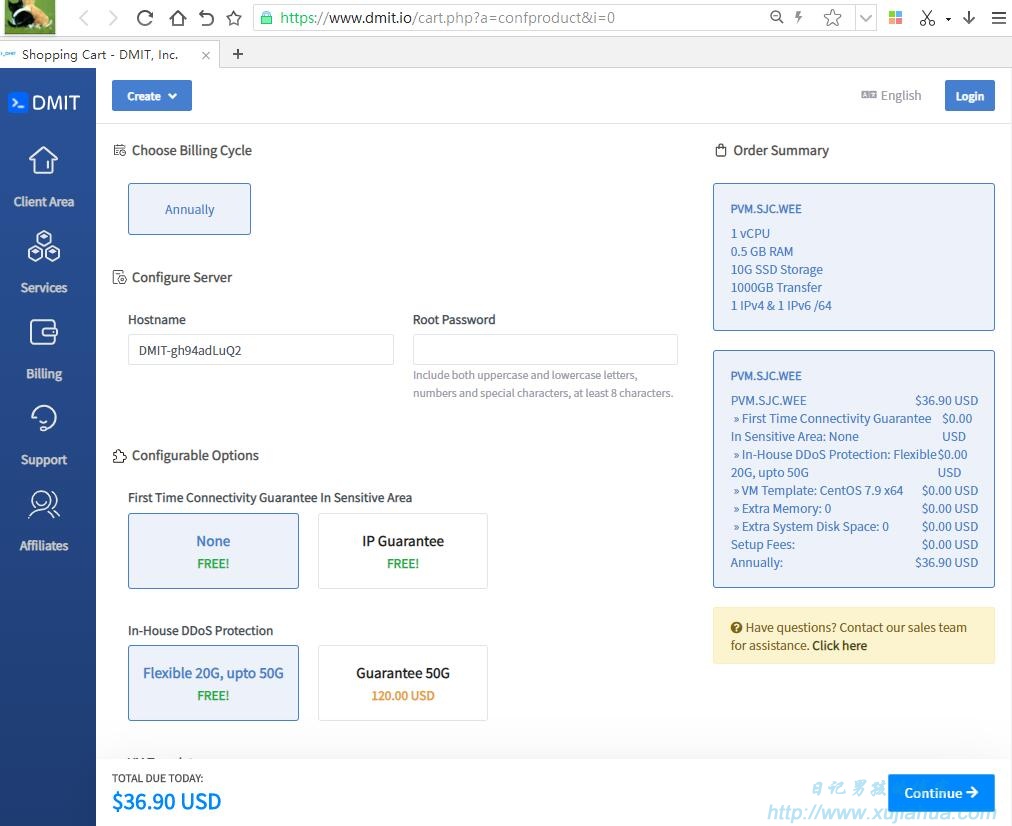Open Client Area house icon
This screenshot has width=1012, height=826.
(x=43, y=160)
